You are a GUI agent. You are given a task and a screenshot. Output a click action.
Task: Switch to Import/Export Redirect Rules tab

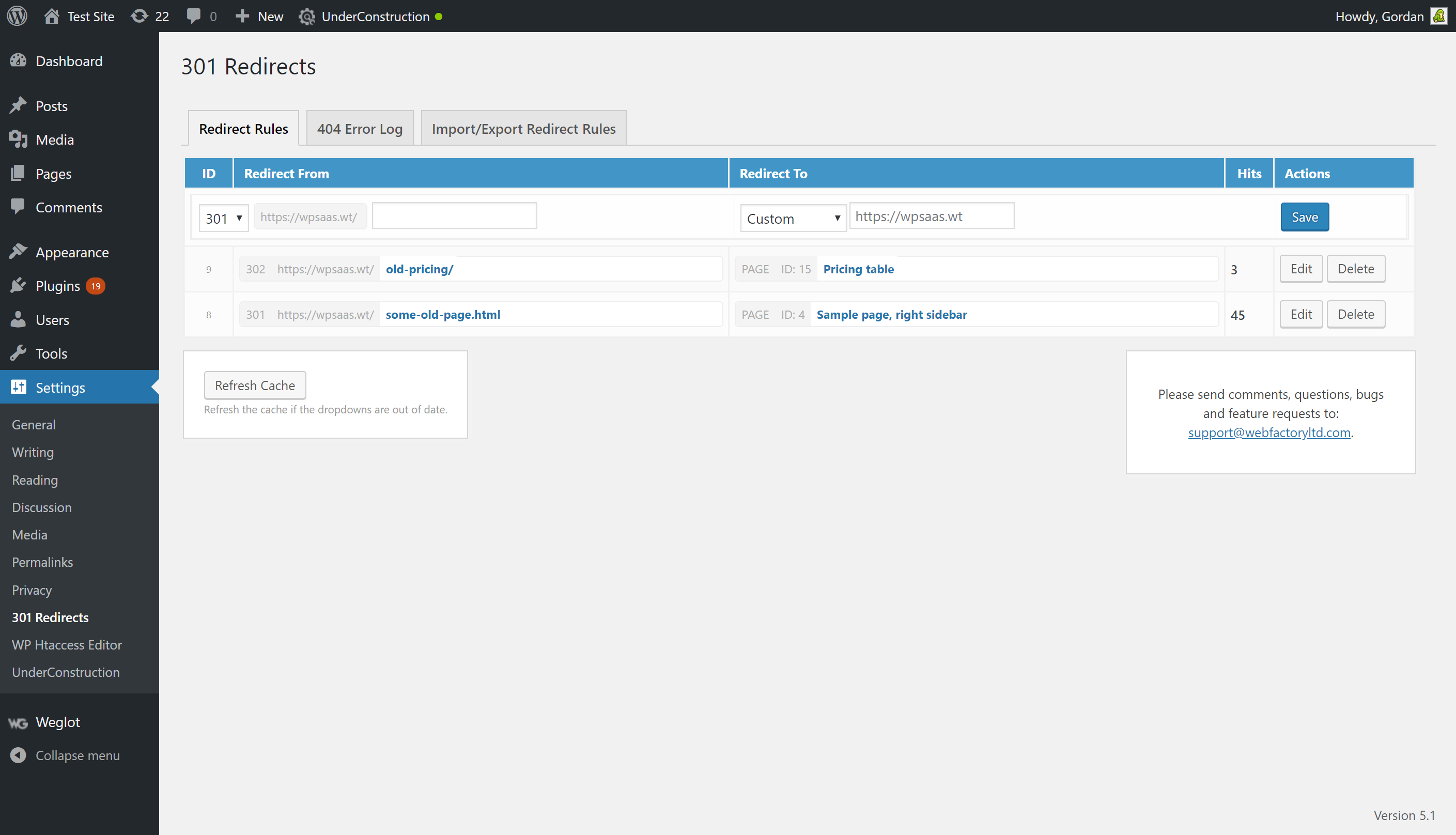[523, 128]
